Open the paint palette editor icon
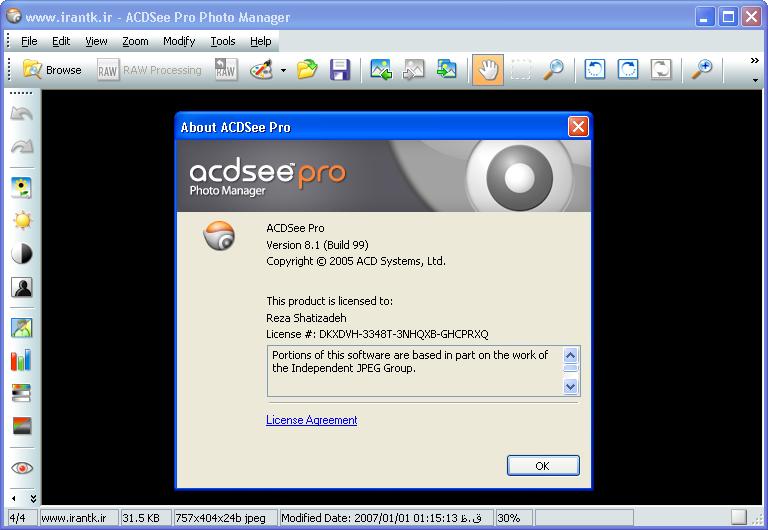Image resolution: width=768 pixels, height=530 pixels. (261, 70)
